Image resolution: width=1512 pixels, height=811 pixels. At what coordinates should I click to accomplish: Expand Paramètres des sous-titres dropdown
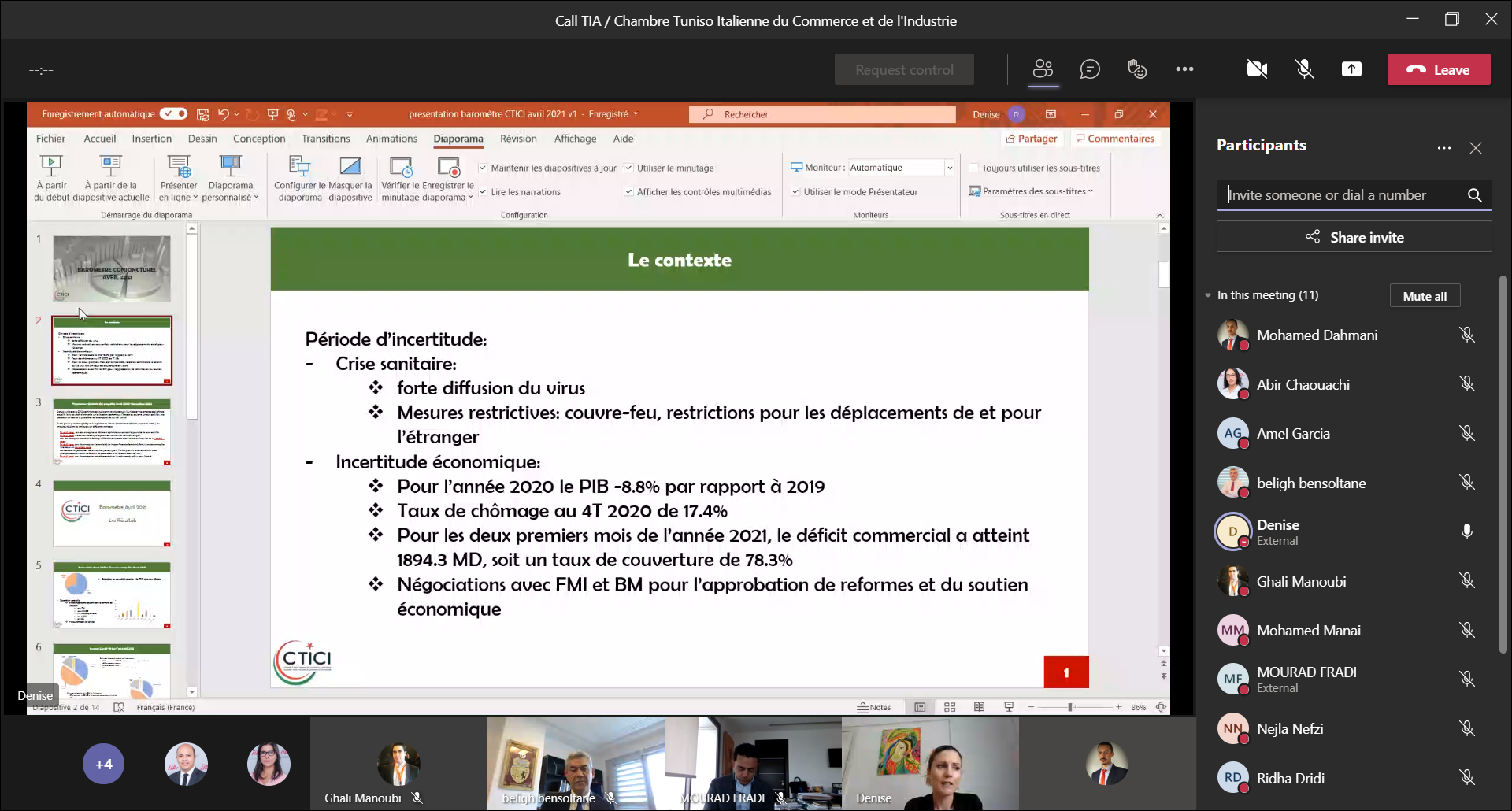(x=1091, y=191)
